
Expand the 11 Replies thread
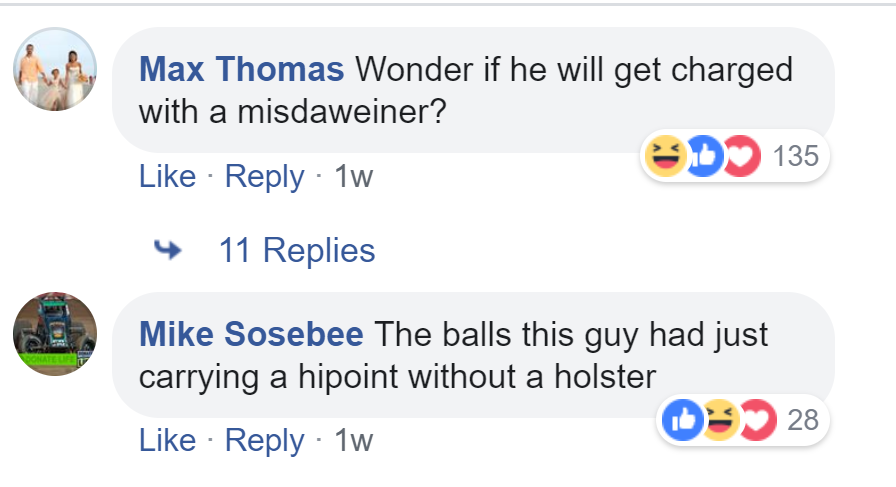(297, 250)
